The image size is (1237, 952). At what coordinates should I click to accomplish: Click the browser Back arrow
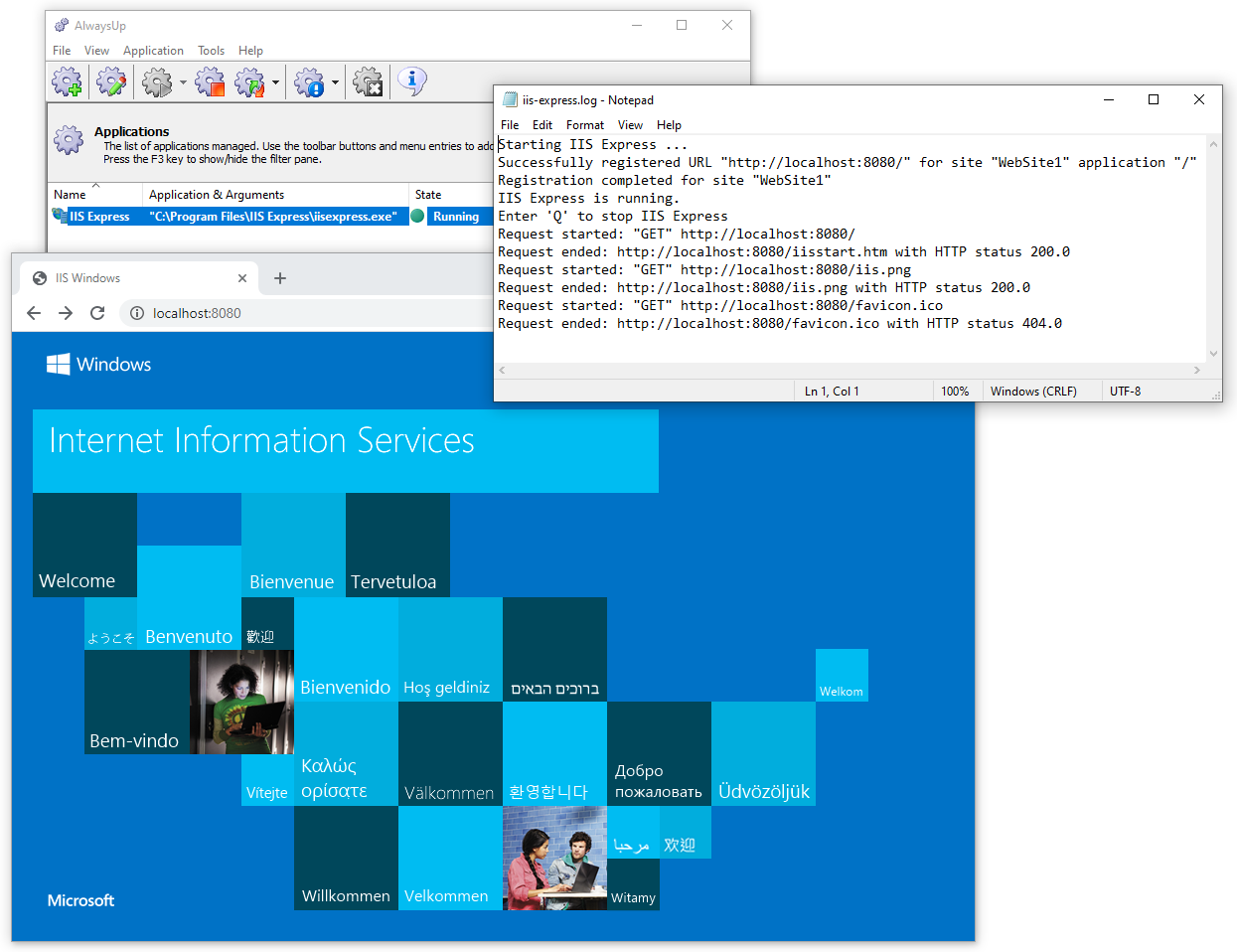34,313
